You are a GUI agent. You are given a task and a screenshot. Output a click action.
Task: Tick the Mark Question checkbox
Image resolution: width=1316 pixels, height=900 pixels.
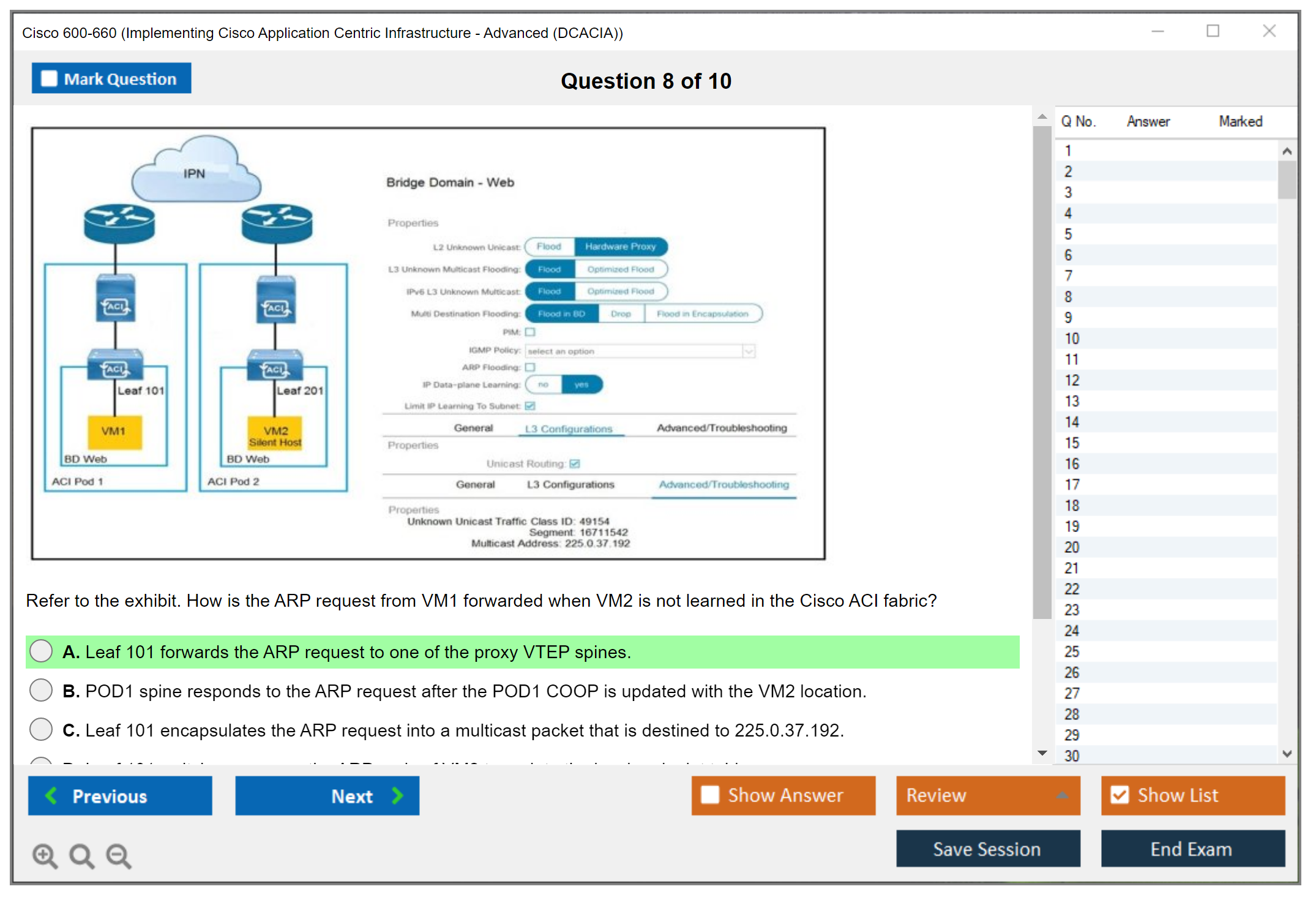tap(49, 78)
